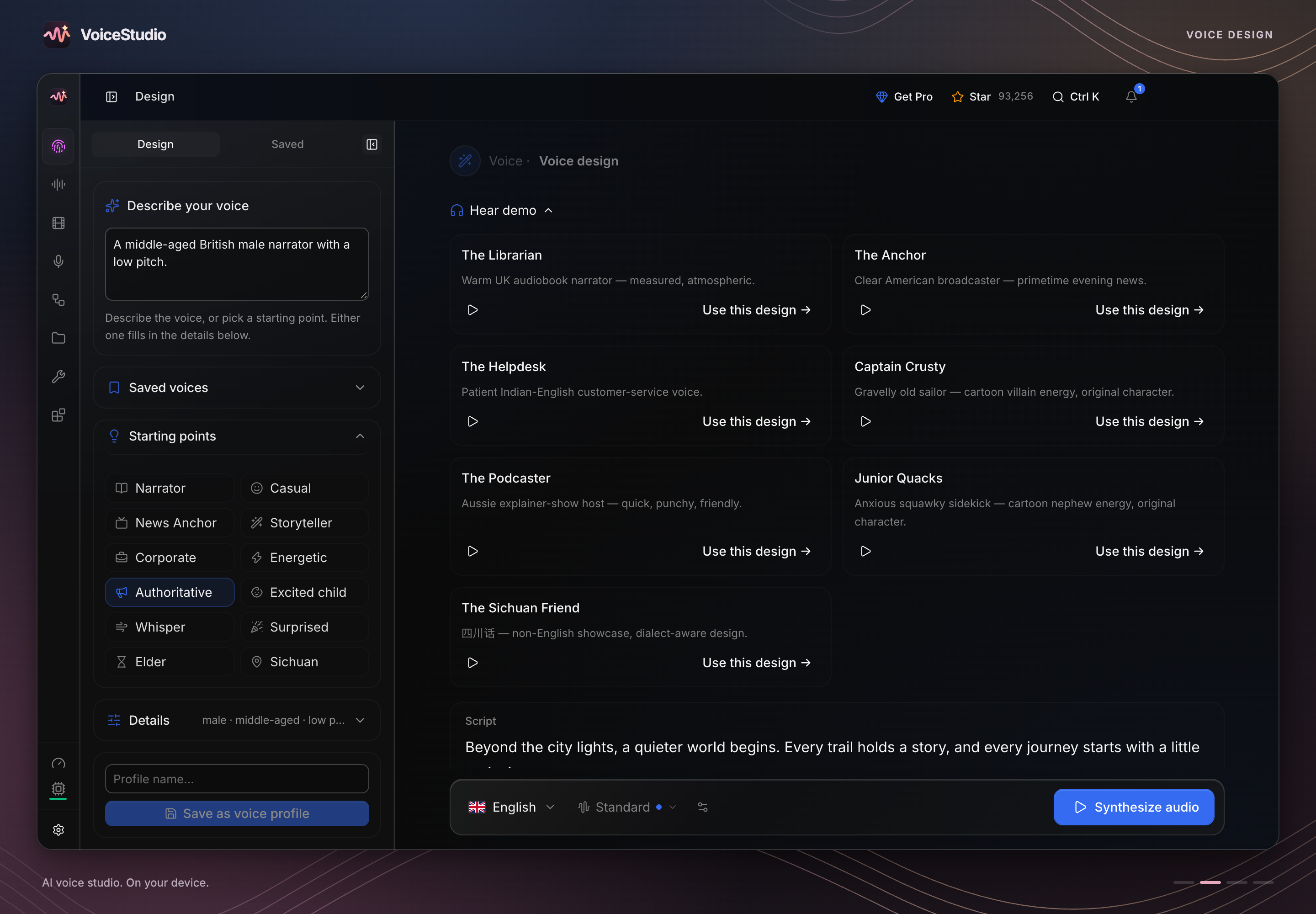Switch to the Design tab

[156, 144]
